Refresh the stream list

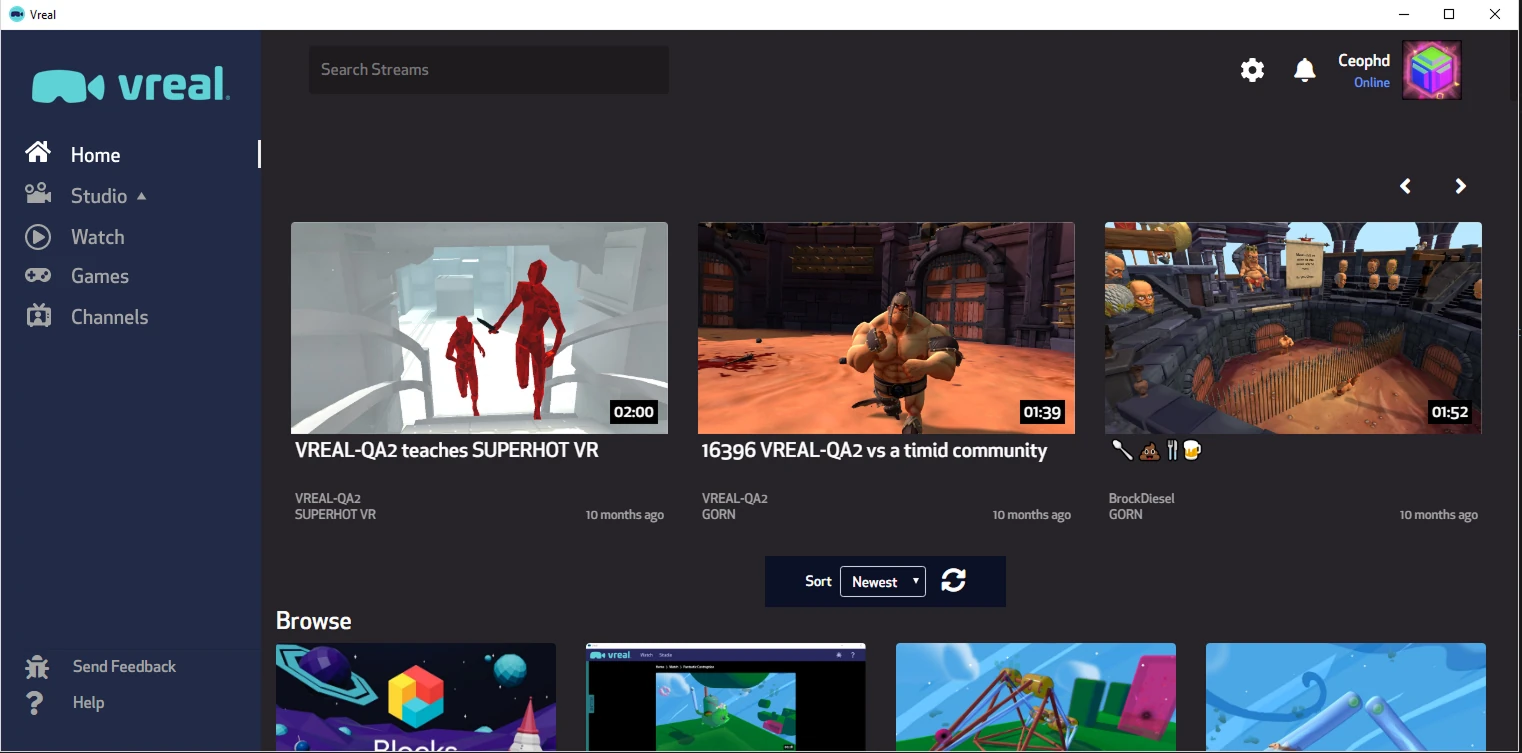click(954, 581)
